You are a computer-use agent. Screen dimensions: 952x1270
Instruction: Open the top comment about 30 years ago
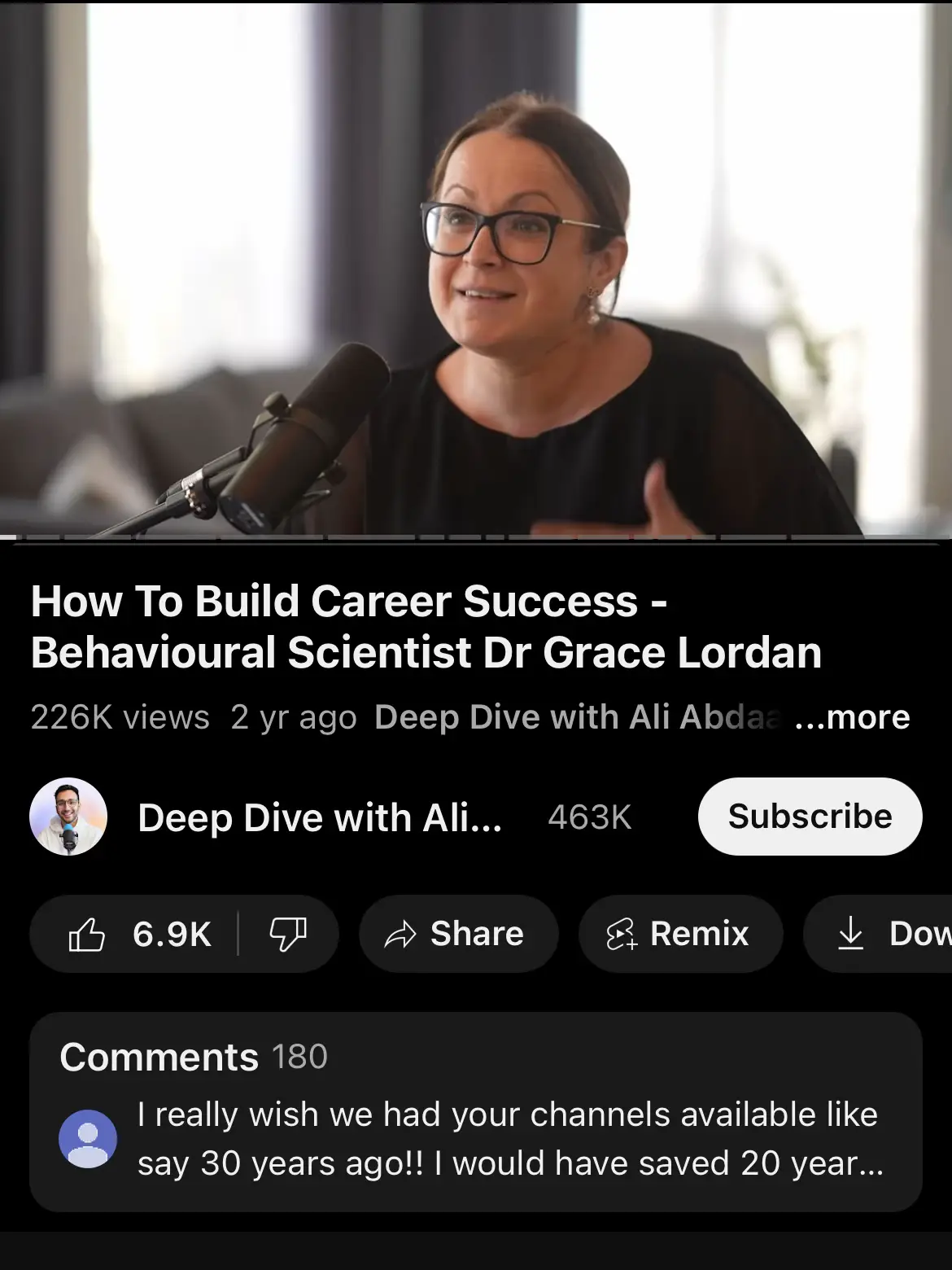point(510,1139)
